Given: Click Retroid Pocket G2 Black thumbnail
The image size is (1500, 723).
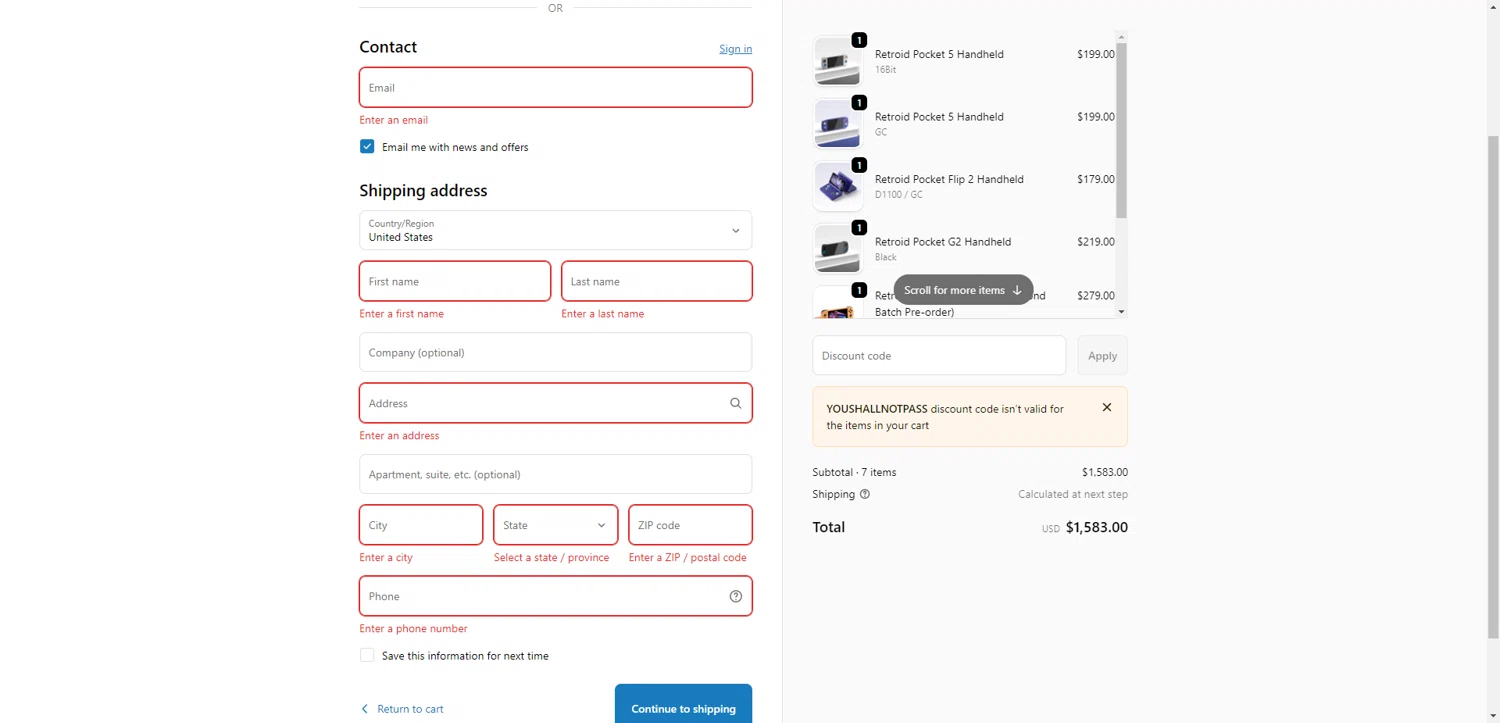Looking at the screenshot, I should [837, 249].
